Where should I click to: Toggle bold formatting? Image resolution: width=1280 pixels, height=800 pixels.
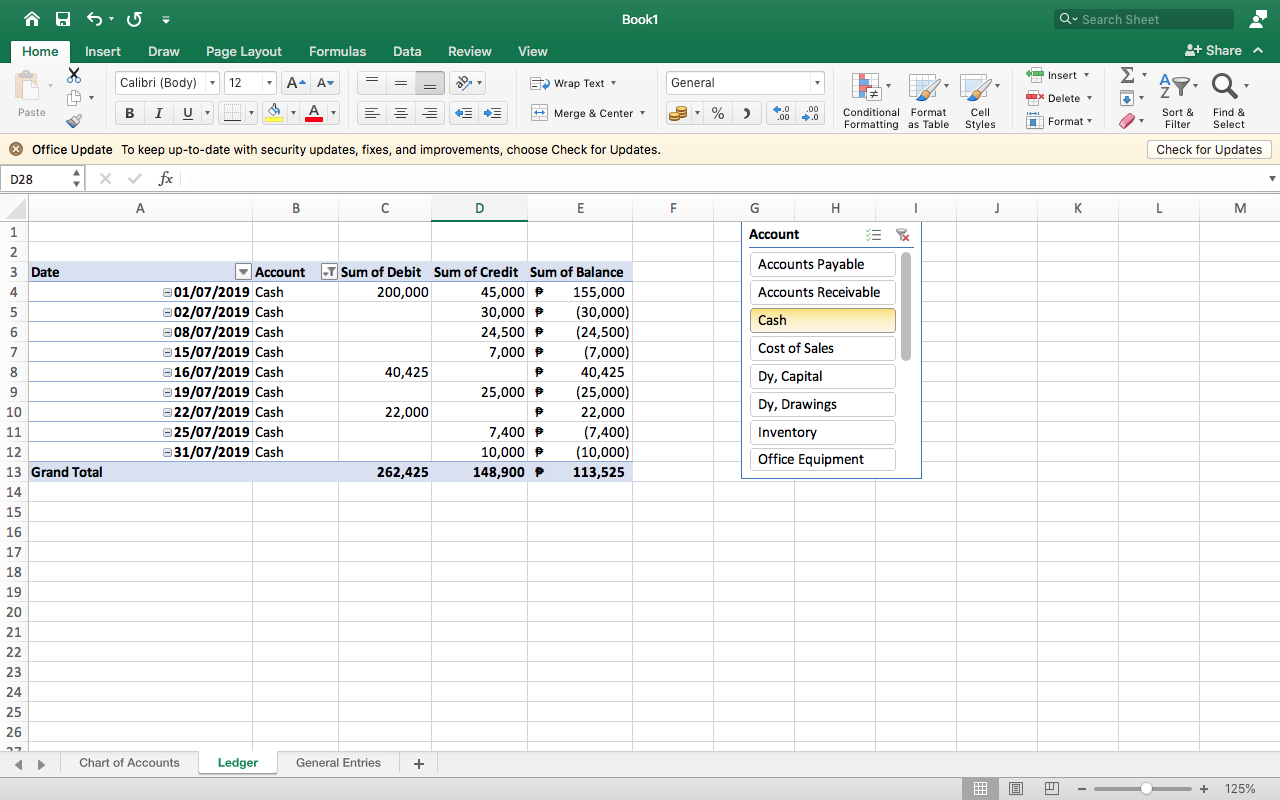(130, 113)
